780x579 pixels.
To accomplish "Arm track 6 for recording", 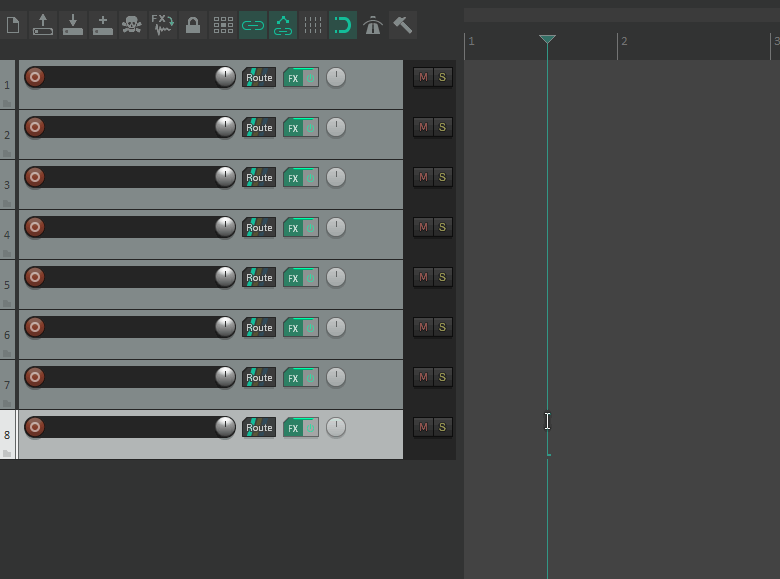I will (x=35, y=327).
